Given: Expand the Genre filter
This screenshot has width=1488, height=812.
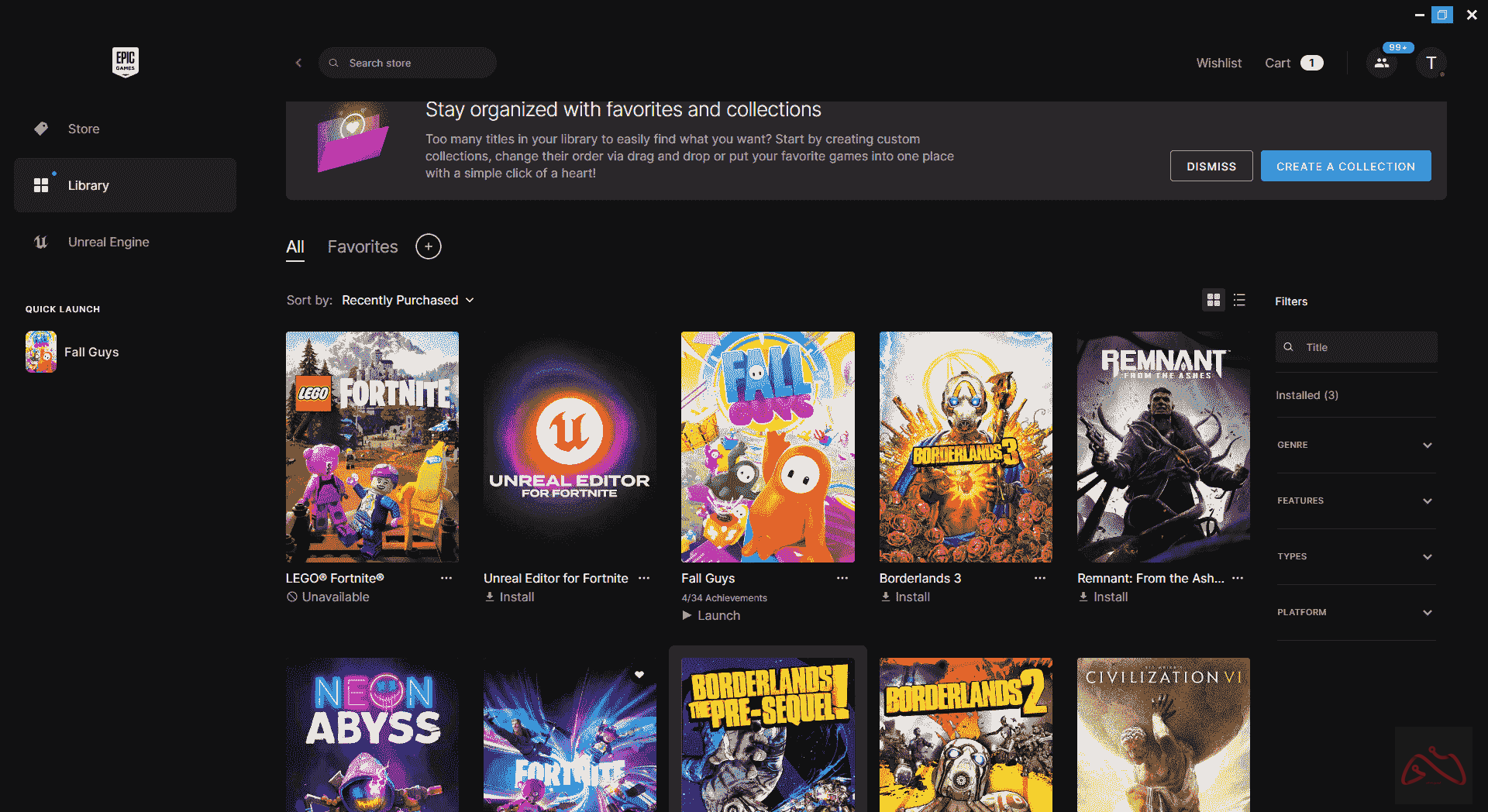Looking at the screenshot, I should 1355,445.
